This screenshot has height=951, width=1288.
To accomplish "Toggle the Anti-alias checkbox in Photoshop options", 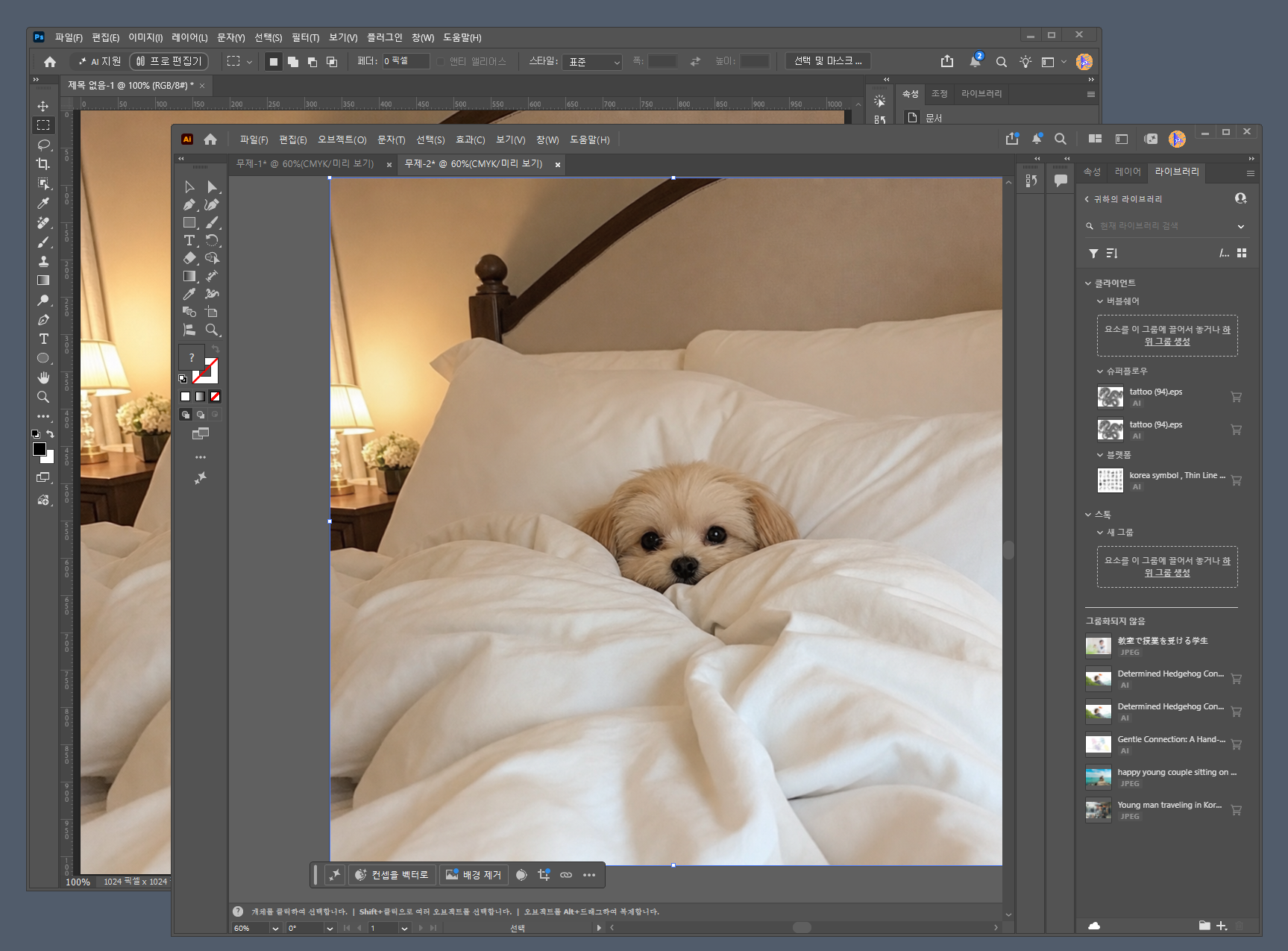I will pyautogui.click(x=441, y=61).
